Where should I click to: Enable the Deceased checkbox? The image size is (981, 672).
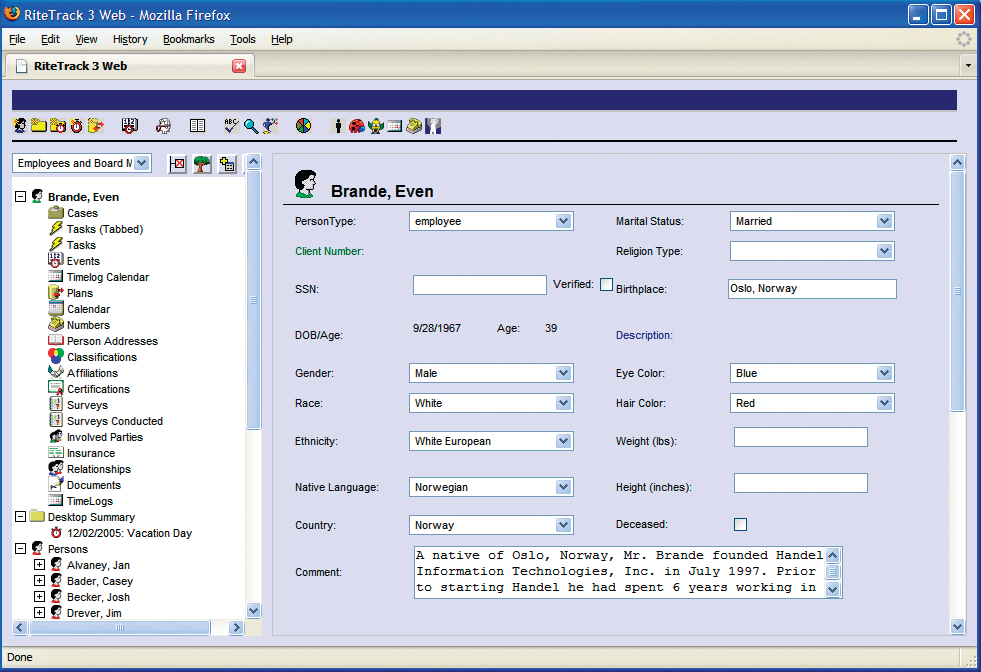coord(740,523)
